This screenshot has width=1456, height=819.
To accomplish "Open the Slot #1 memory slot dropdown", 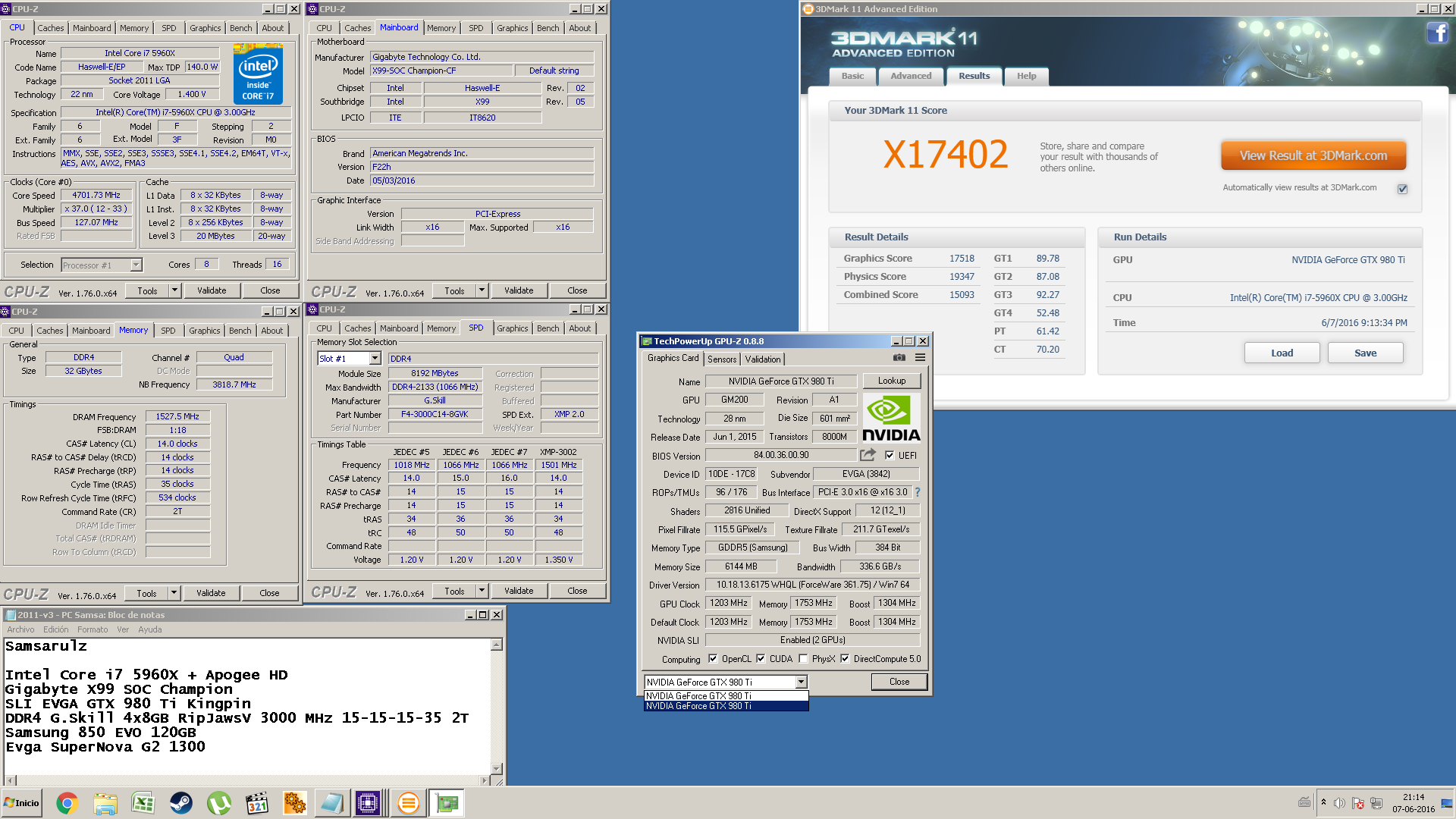I will (375, 359).
